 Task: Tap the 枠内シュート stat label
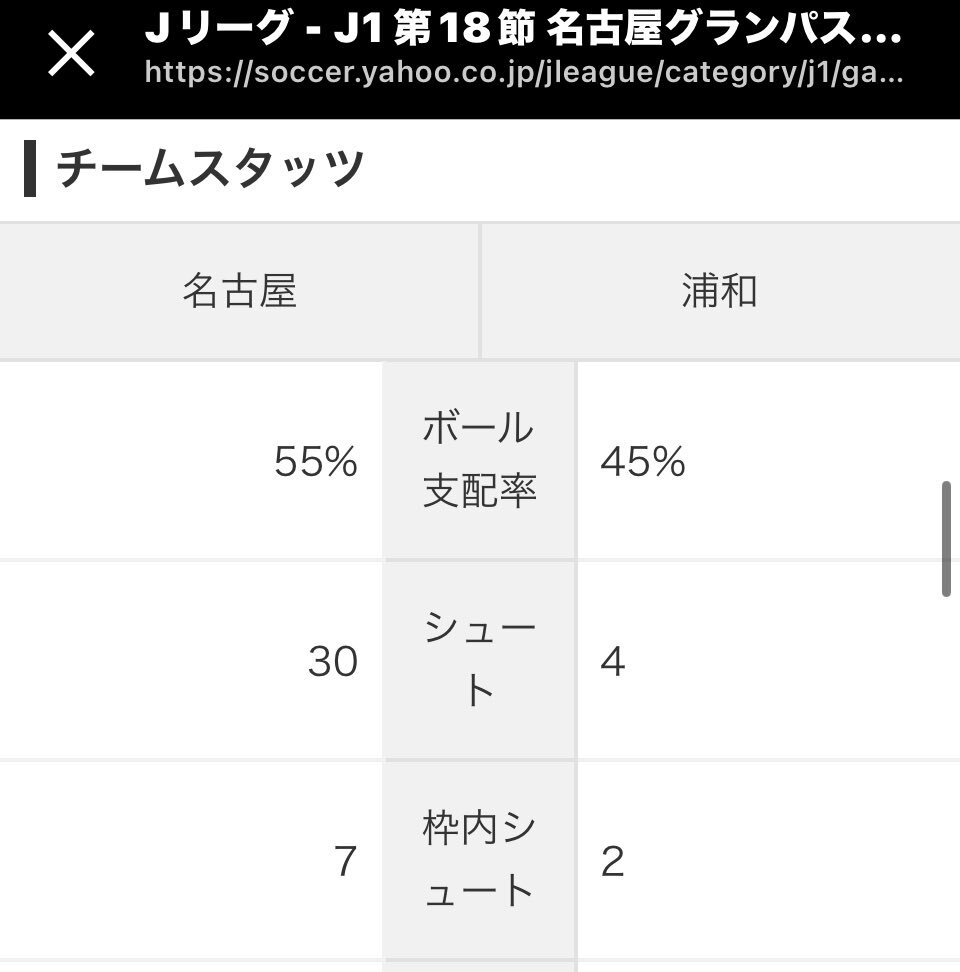[480, 860]
